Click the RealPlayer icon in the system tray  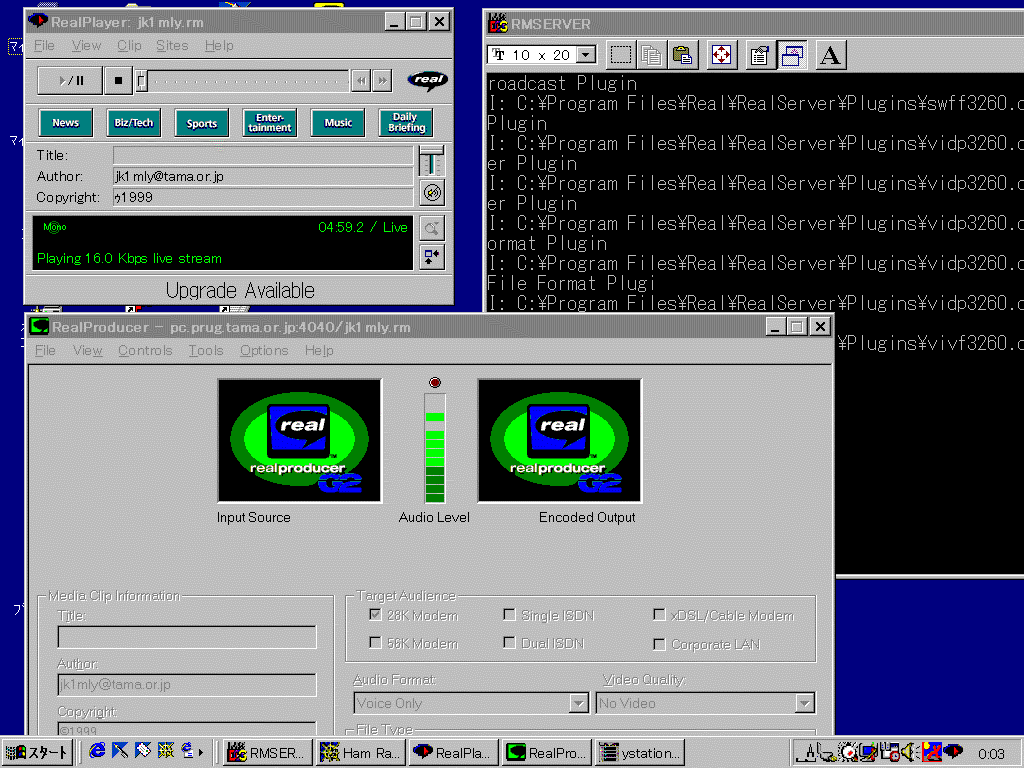coord(953,752)
